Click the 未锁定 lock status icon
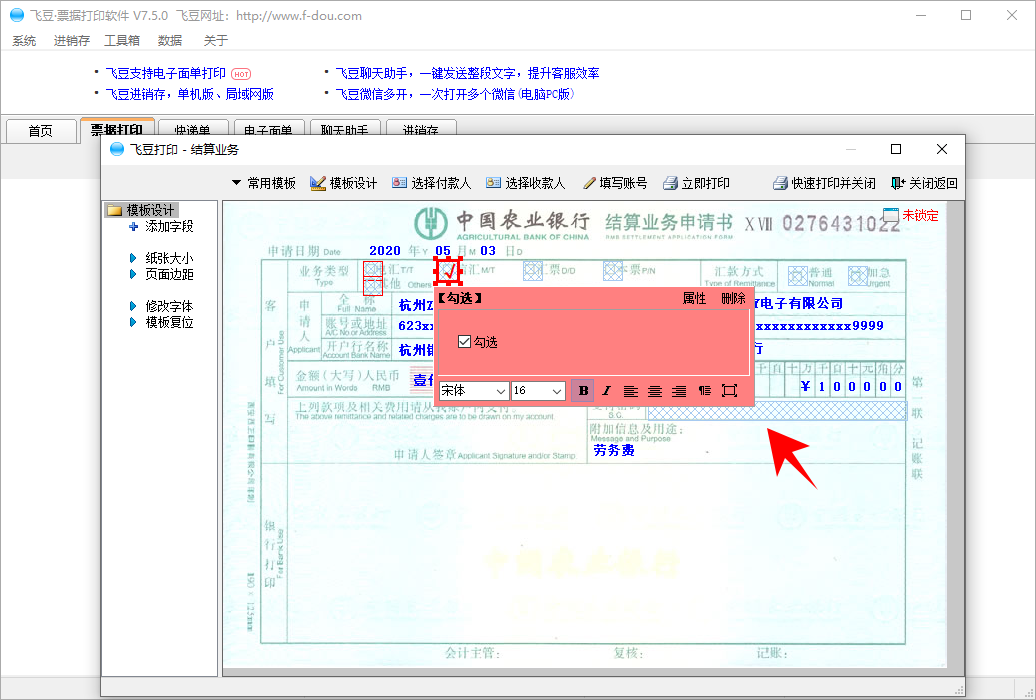This screenshot has width=1036, height=700. coord(891,215)
